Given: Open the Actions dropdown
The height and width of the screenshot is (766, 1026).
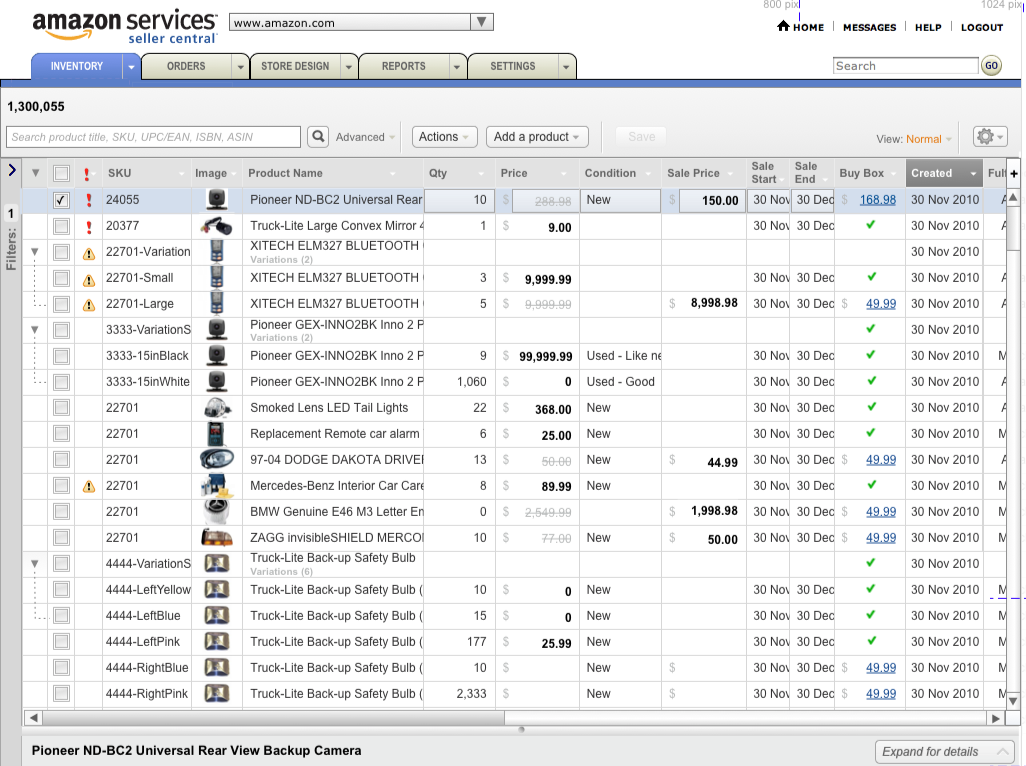Looking at the screenshot, I should click(444, 137).
